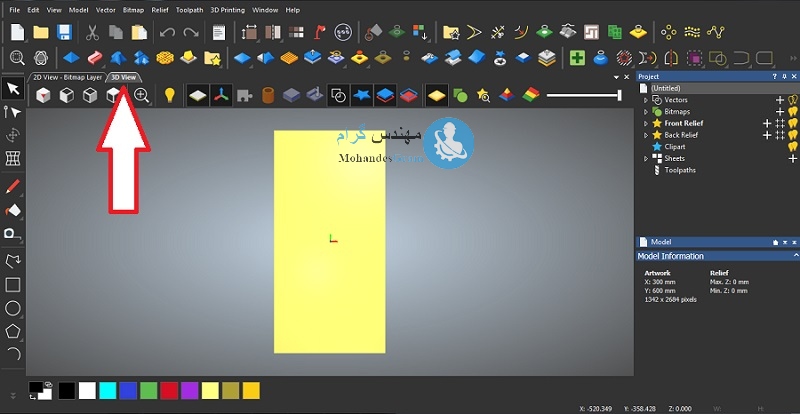Click the Zoom magnifier in 3D view toolbar
This screenshot has width=800, height=414.
pos(142,95)
